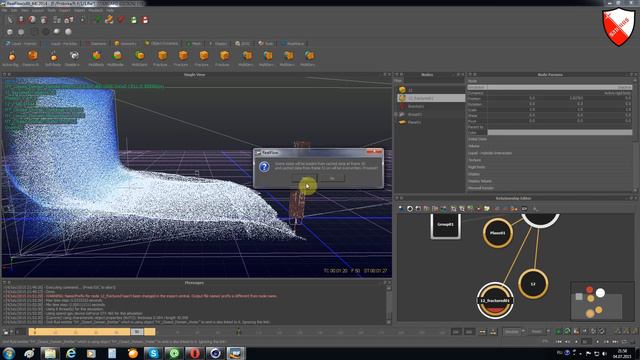Viewport: 640px width, 360px height.
Task: Open Internet Explorer from the taskbar
Action: coord(71,353)
